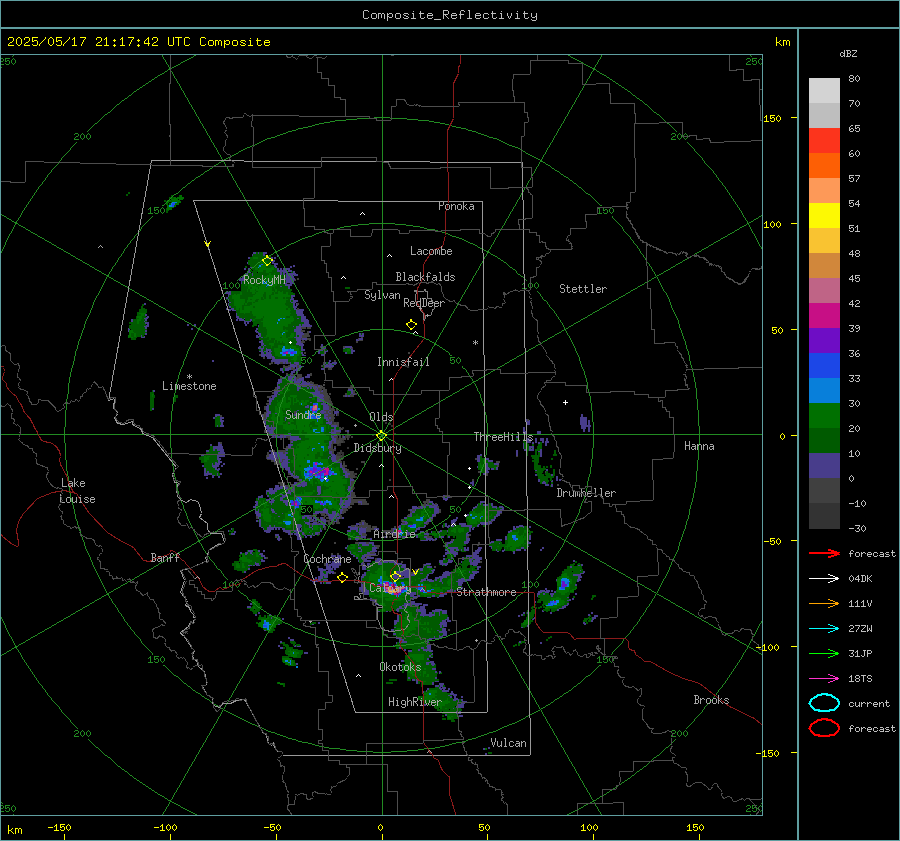Click the white 04DK arrow icon
900x841 pixels.
coord(824,579)
